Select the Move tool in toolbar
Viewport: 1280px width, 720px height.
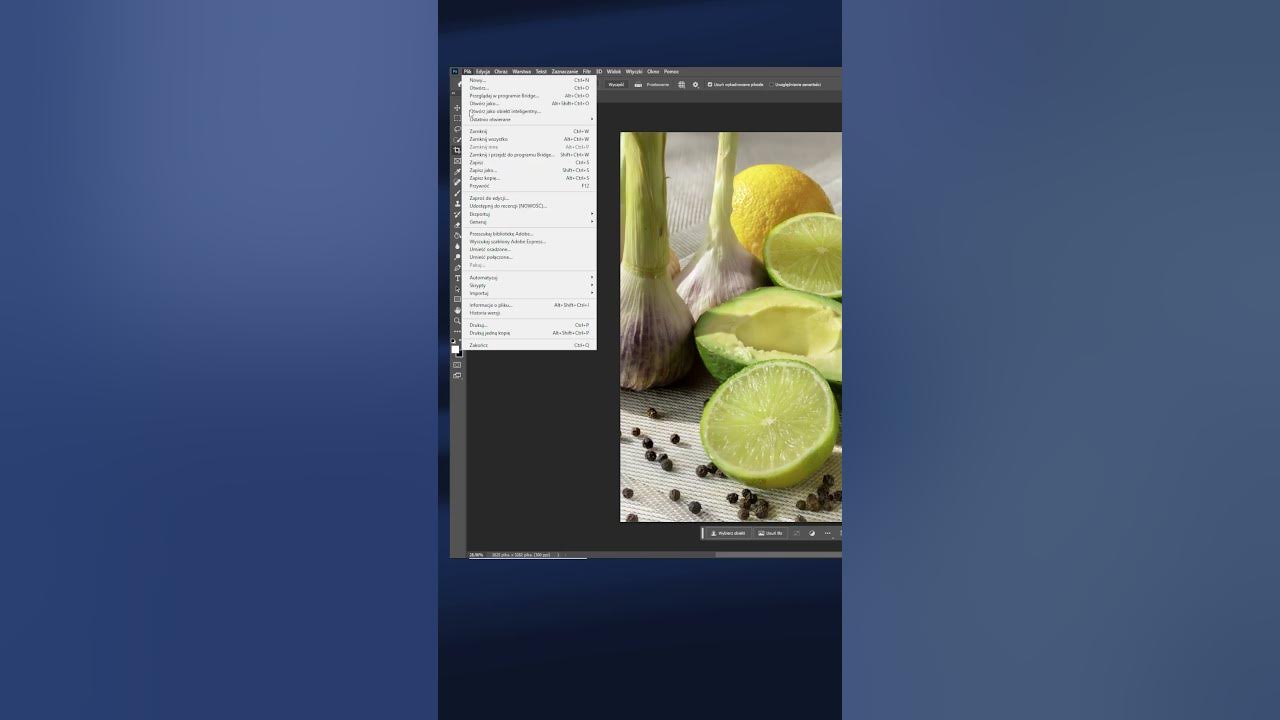point(457,108)
